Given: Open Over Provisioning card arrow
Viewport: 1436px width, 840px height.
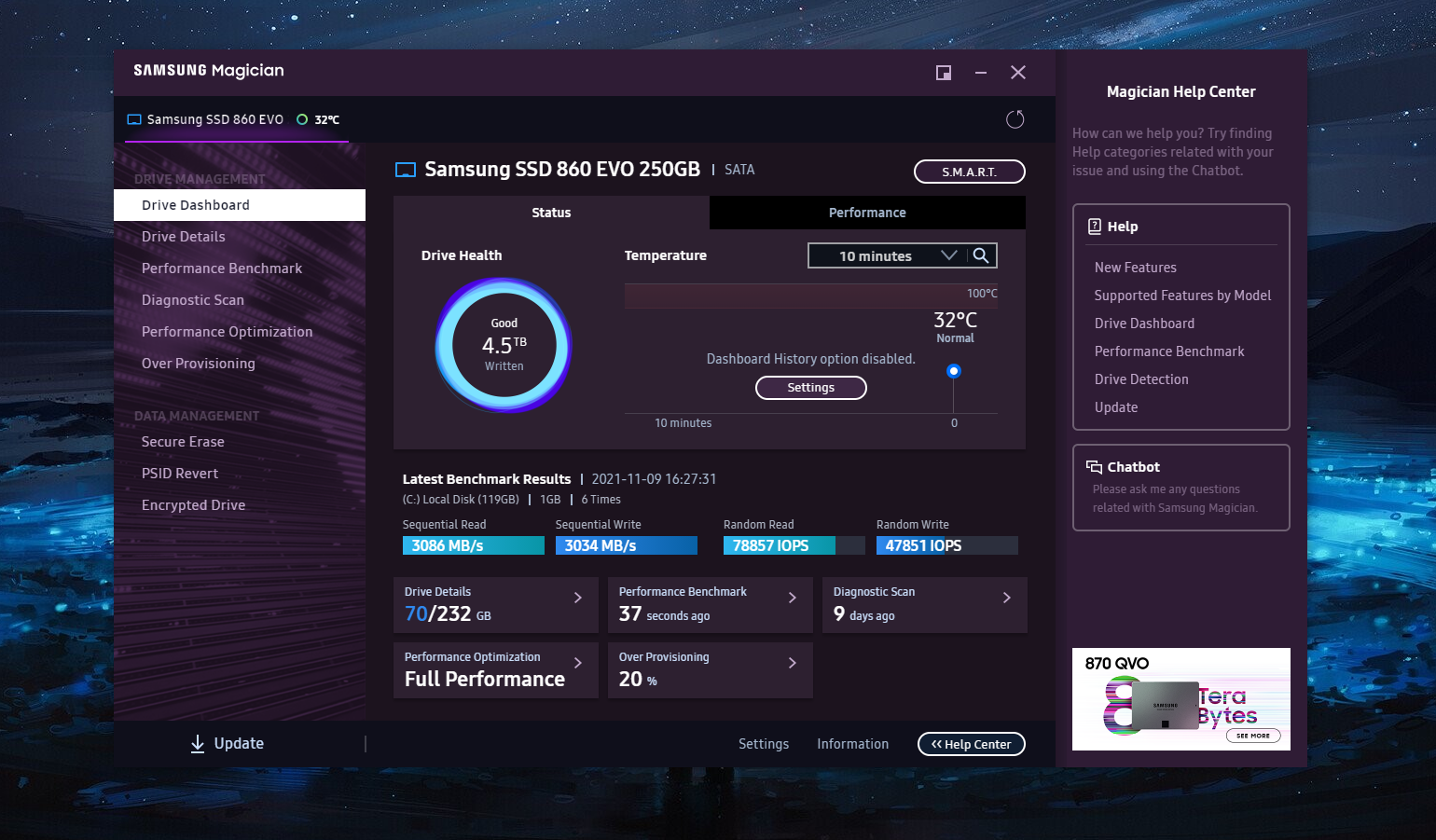Looking at the screenshot, I should (x=793, y=663).
